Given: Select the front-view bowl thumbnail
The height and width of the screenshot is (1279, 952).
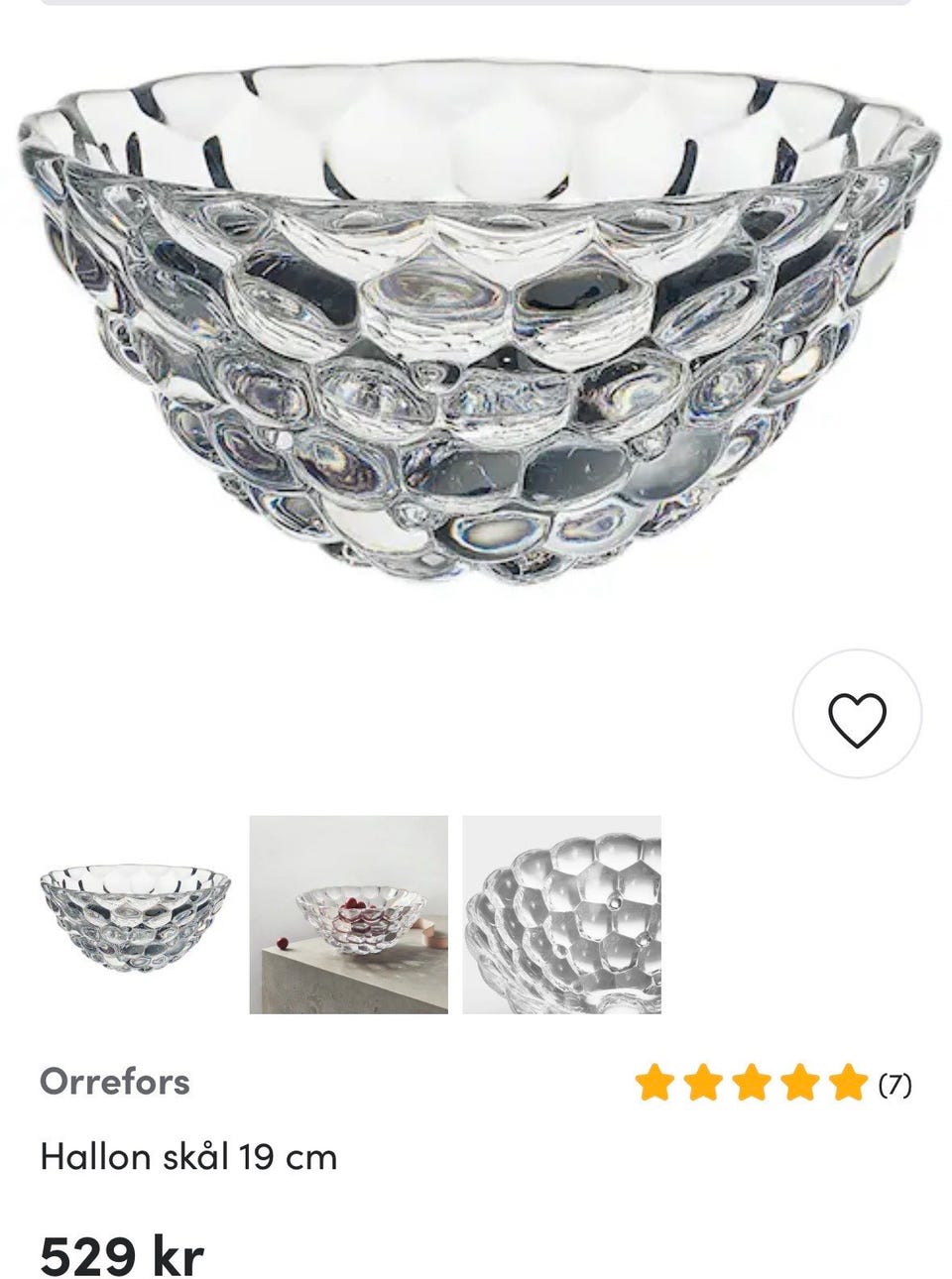Looking at the screenshot, I should click(x=135, y=914).
